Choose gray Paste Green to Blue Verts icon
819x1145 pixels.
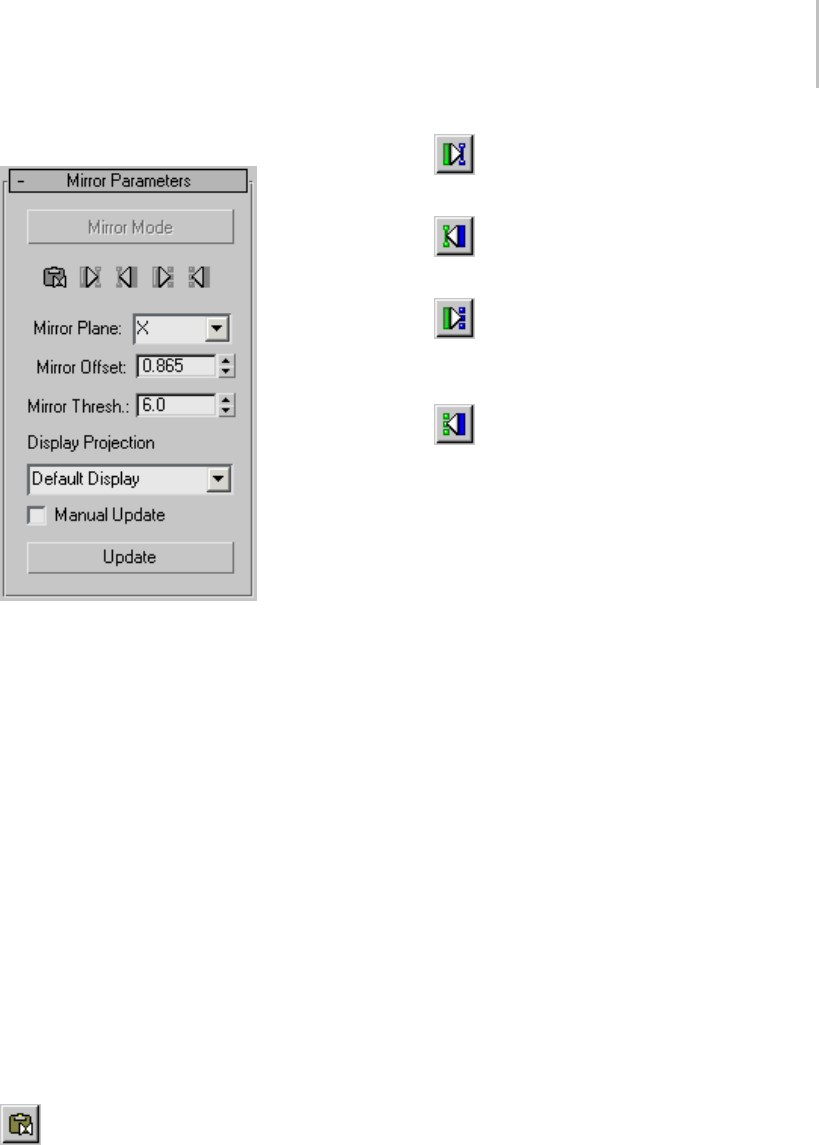(163, 277)
